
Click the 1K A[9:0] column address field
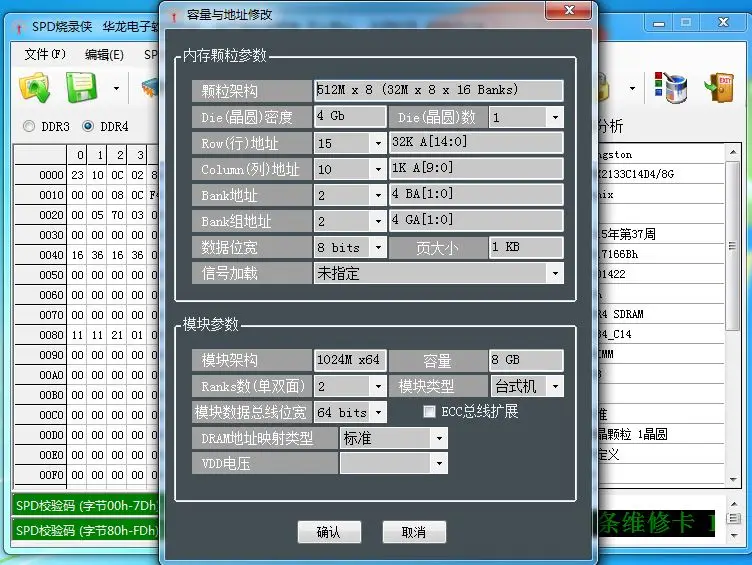[476, 168]
